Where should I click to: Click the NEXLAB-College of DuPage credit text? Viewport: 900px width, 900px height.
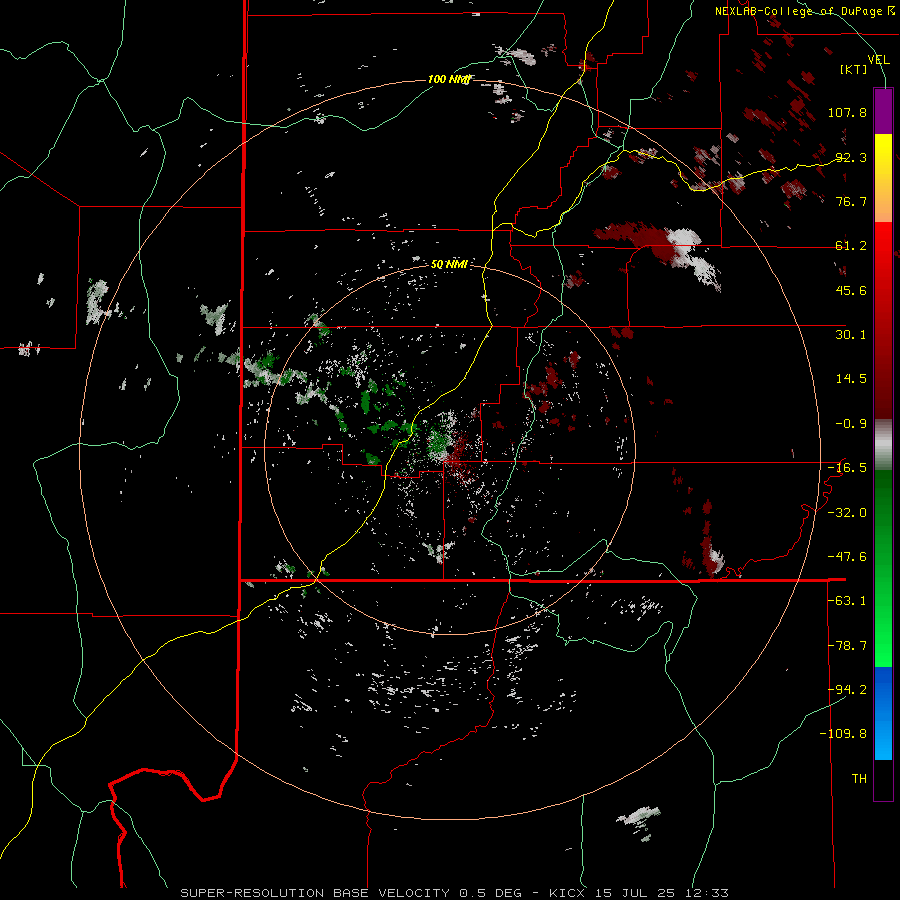tap(805, 11)
